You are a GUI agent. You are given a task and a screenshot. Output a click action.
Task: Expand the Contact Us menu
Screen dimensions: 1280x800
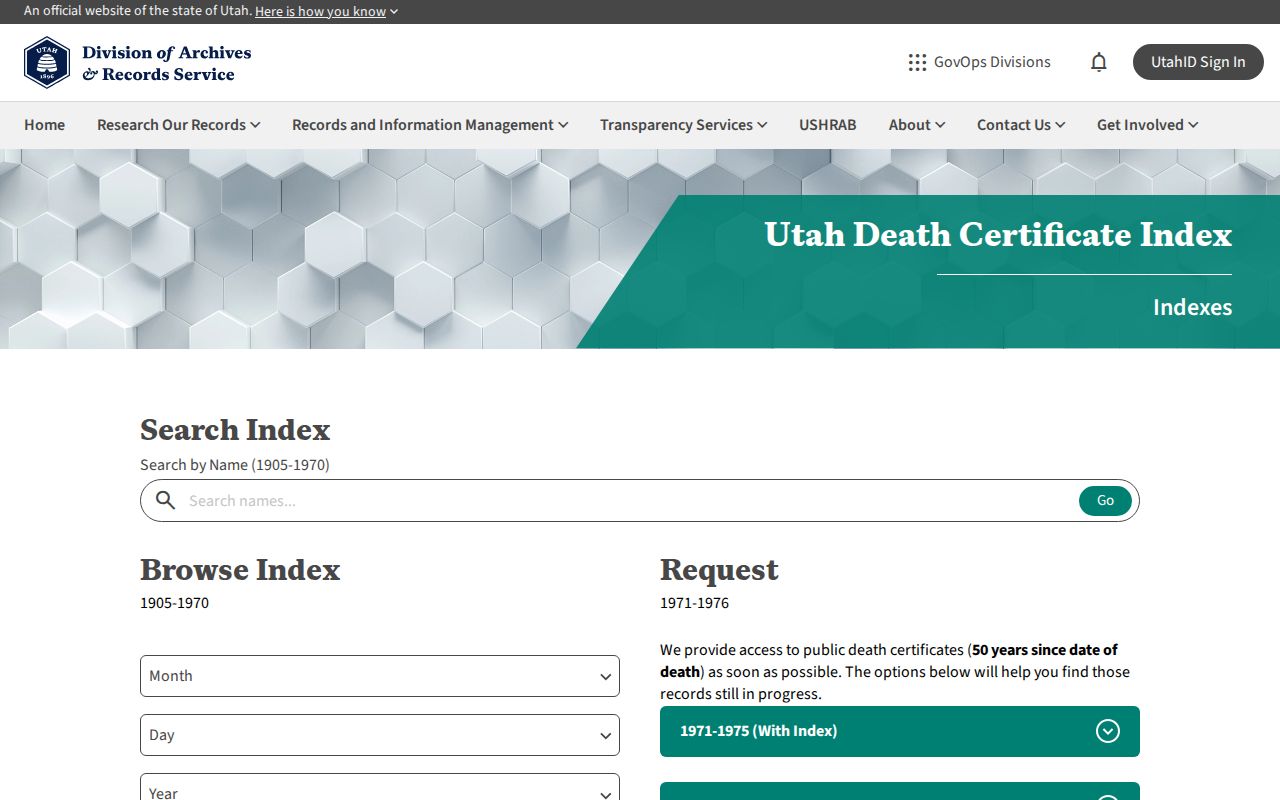click(x=1021, y=125)
